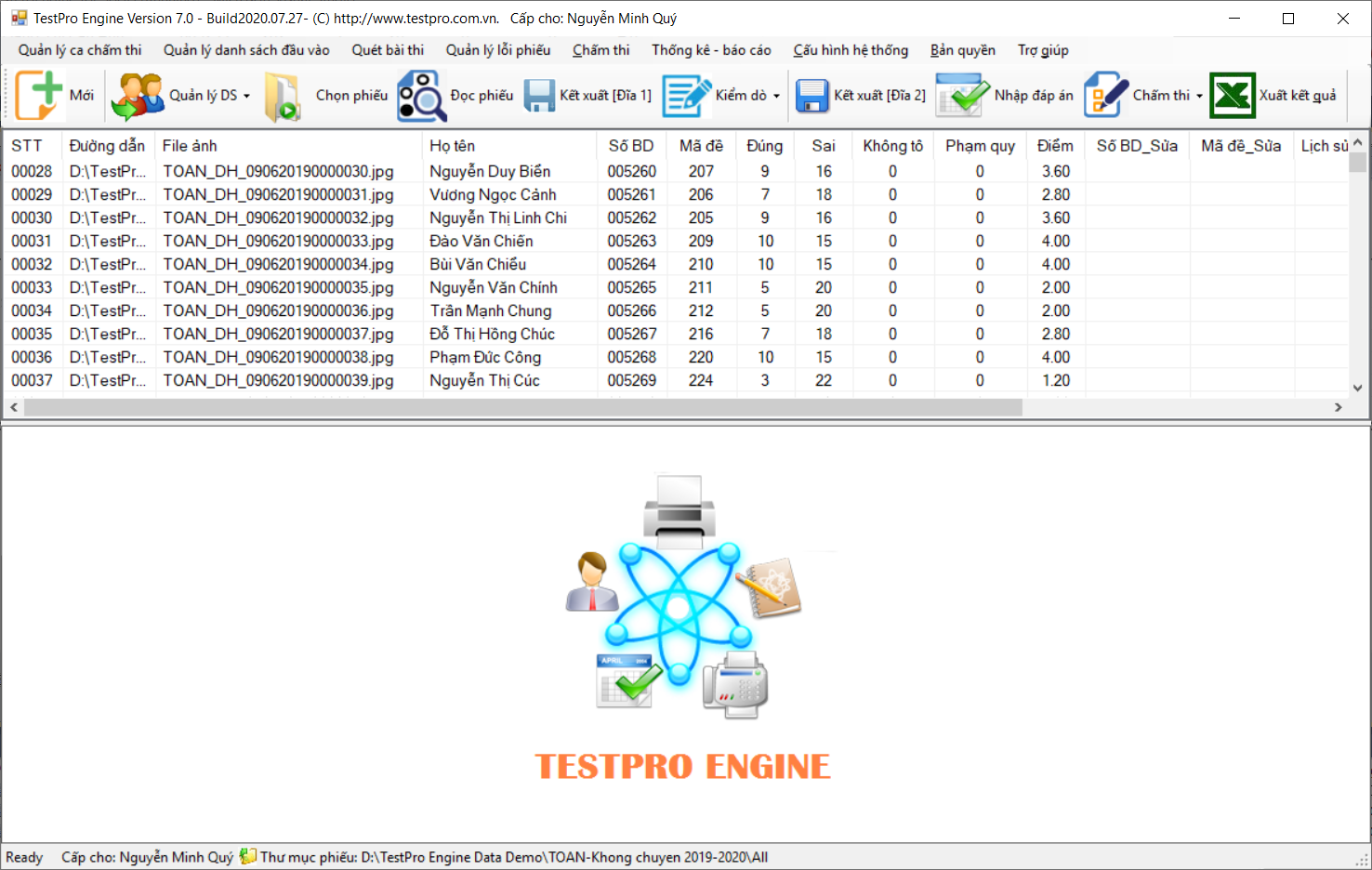Viewport: 1372px width, 870px height.
Task: Open the Quét bài thi menu
Action: [x=388, y=50]
